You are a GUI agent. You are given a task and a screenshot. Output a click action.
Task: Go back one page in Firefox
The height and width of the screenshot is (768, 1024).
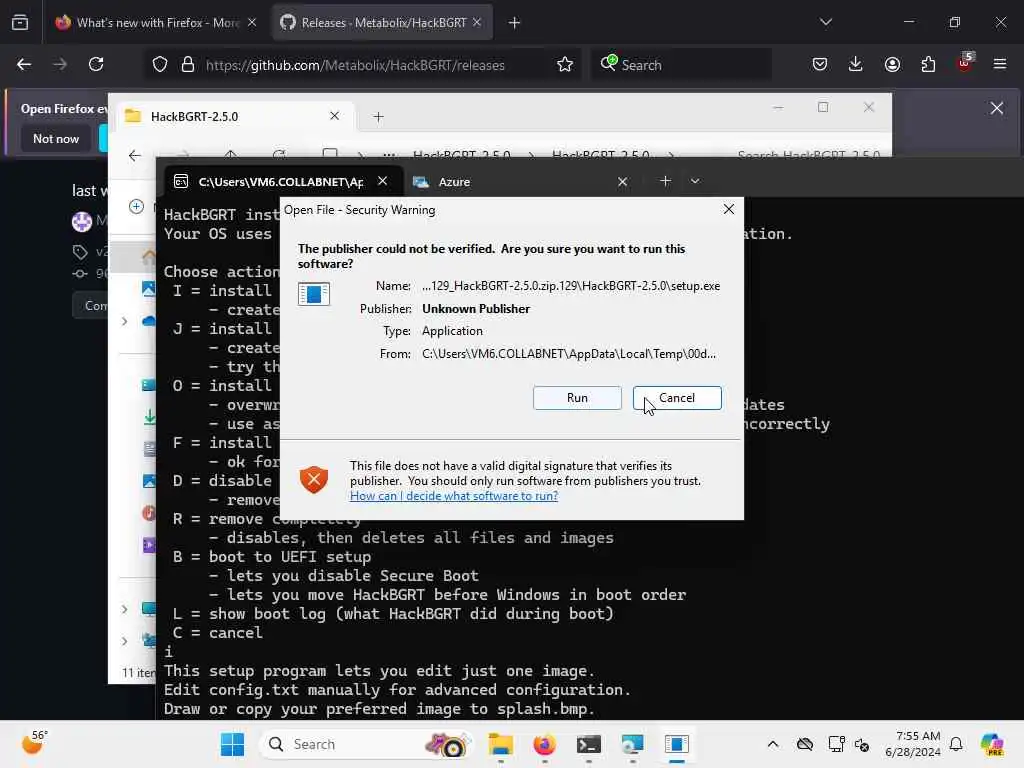tap(24, 64)
